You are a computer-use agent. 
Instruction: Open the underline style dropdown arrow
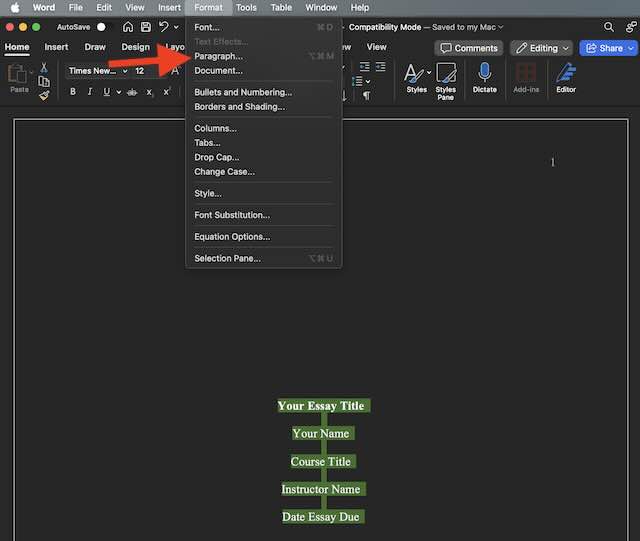tap(119, 92)
